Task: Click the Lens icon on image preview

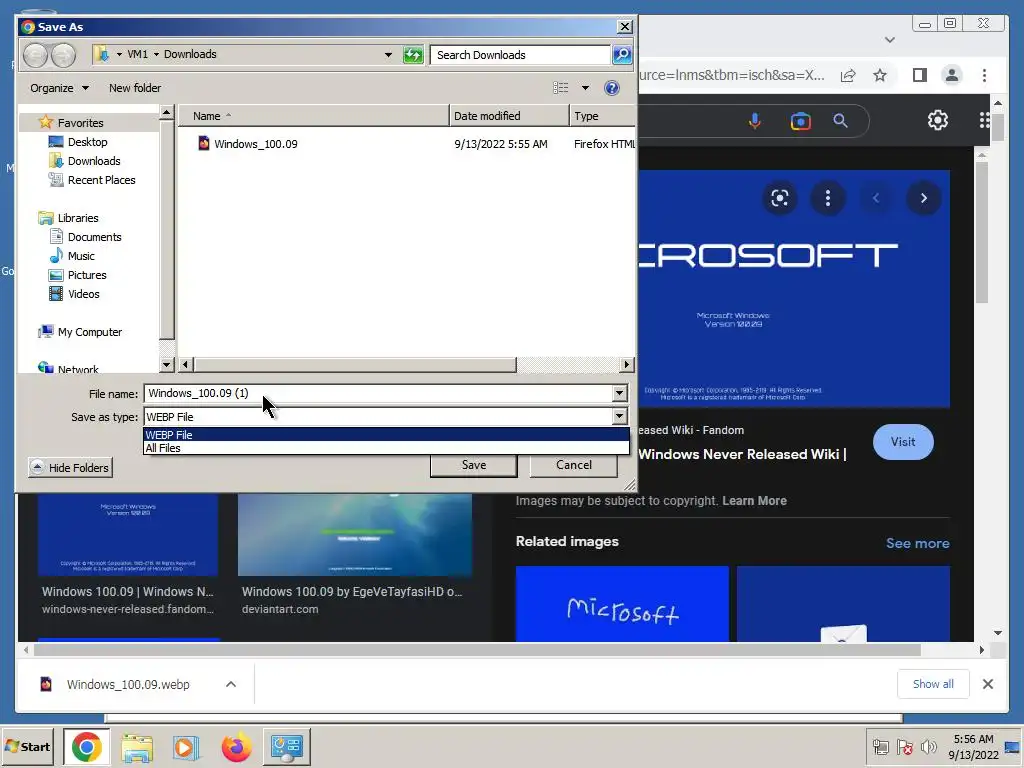Action: click(x=780, y=198)
